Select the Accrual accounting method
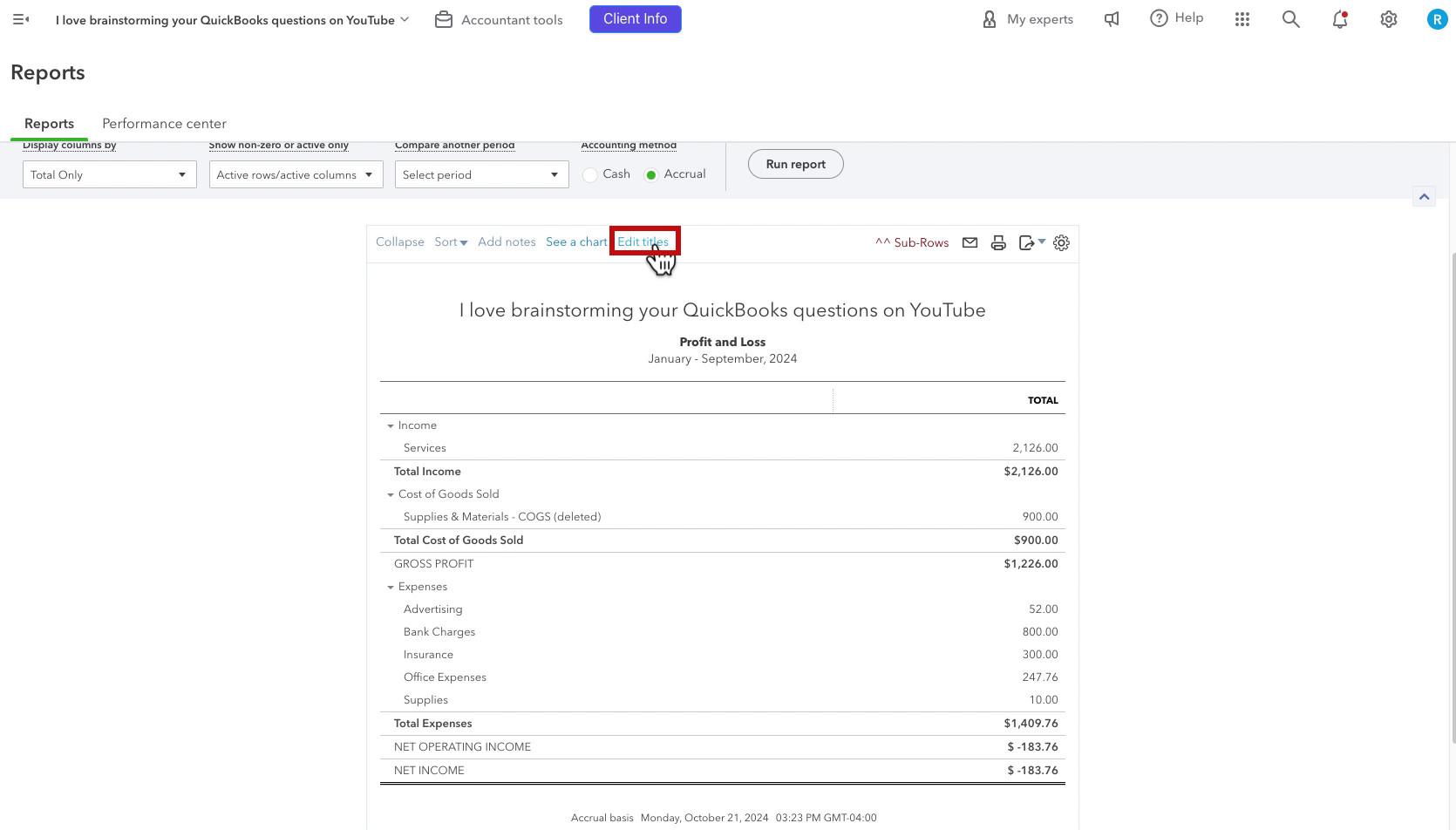 (x=651, y=174)
